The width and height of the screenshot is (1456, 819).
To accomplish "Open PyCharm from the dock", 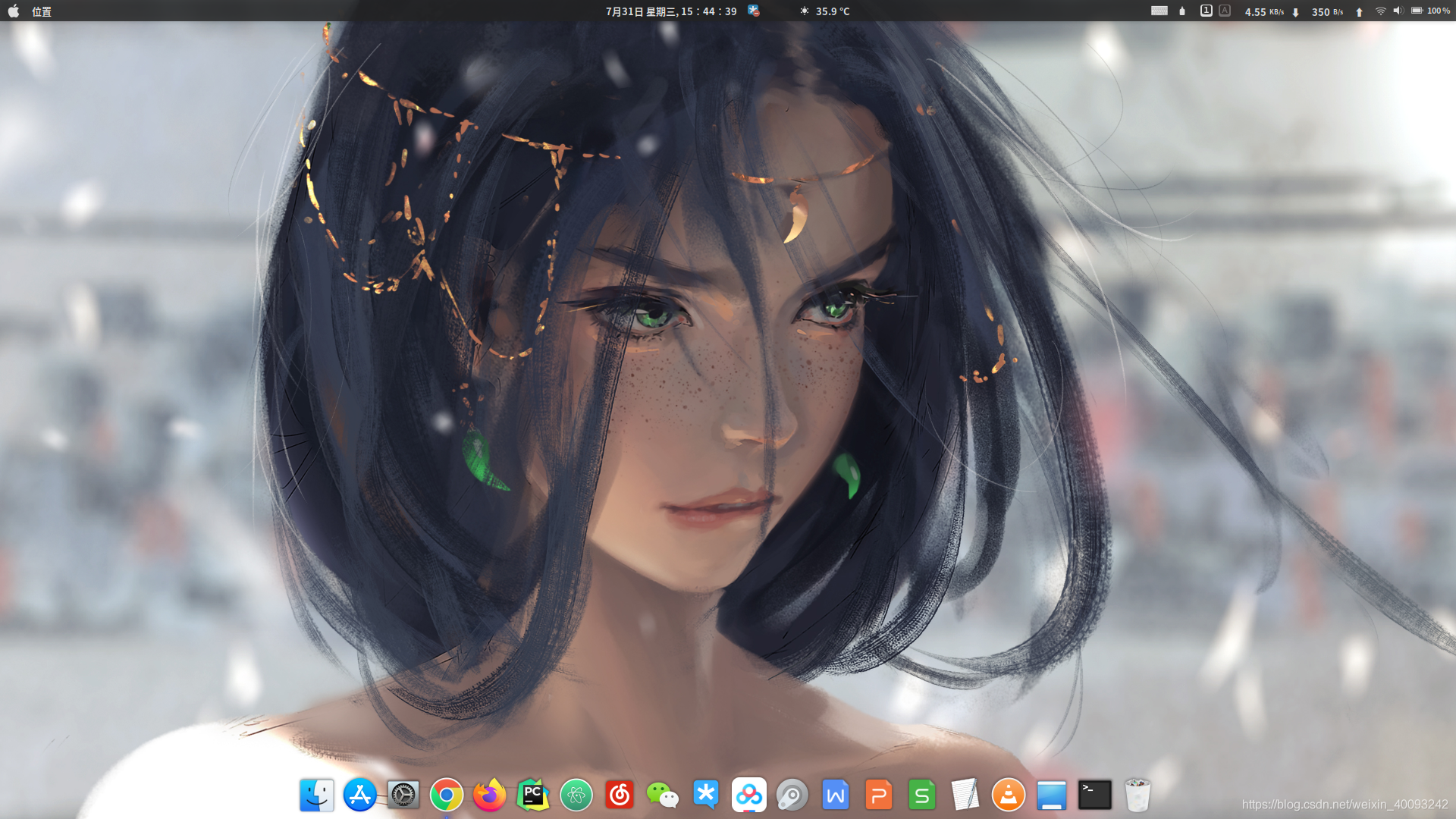I will 533,795.
